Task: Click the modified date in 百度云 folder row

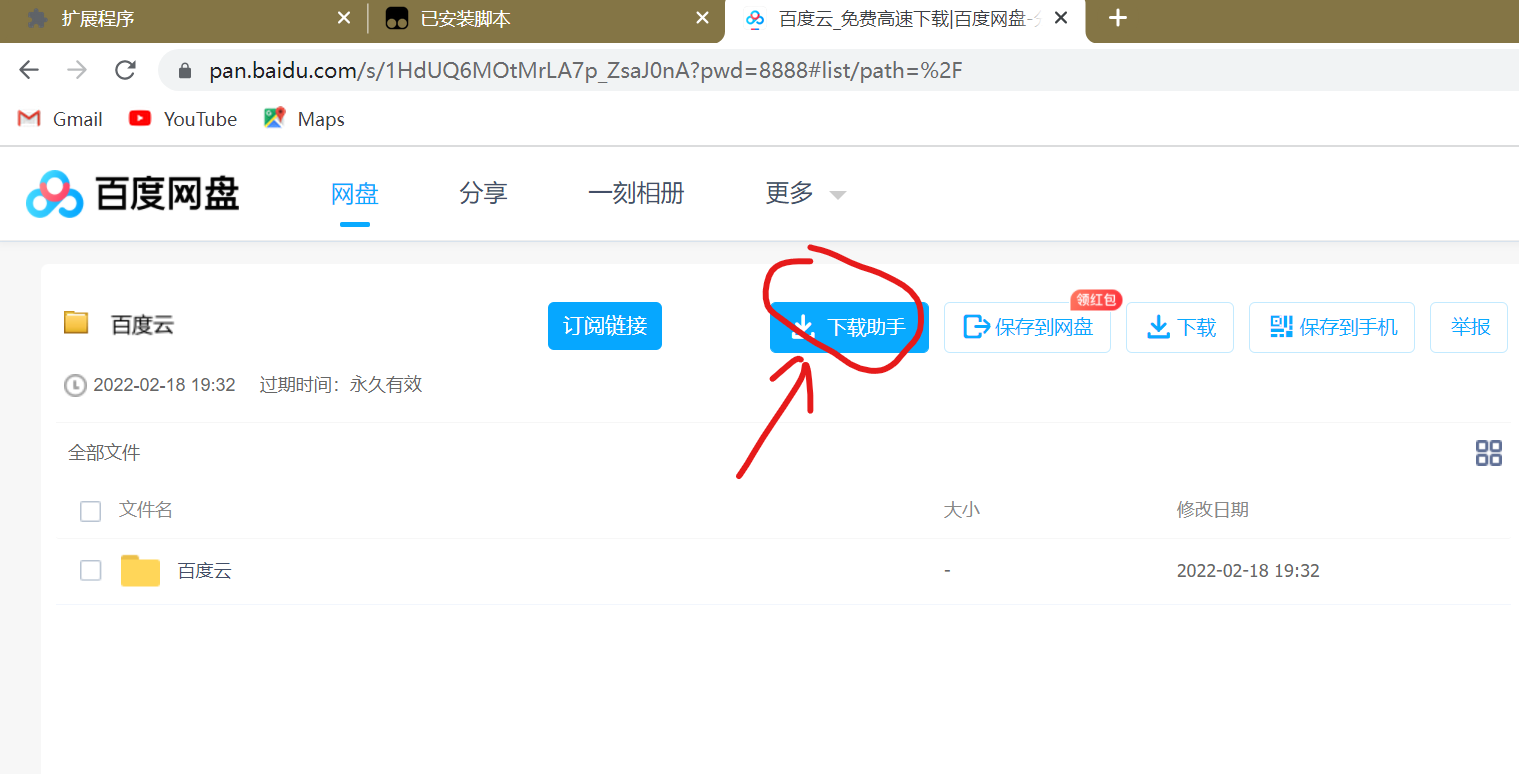Action: coord(1248,571)
